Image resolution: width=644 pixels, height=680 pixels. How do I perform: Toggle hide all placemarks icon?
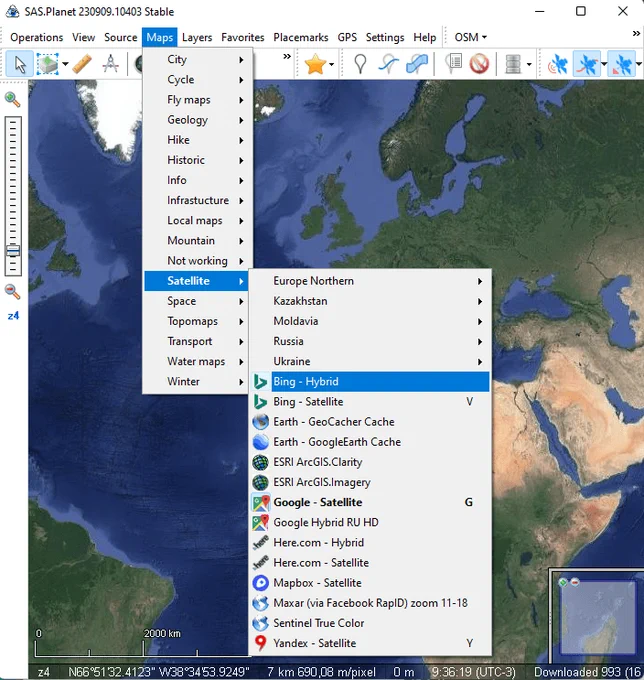479,64
